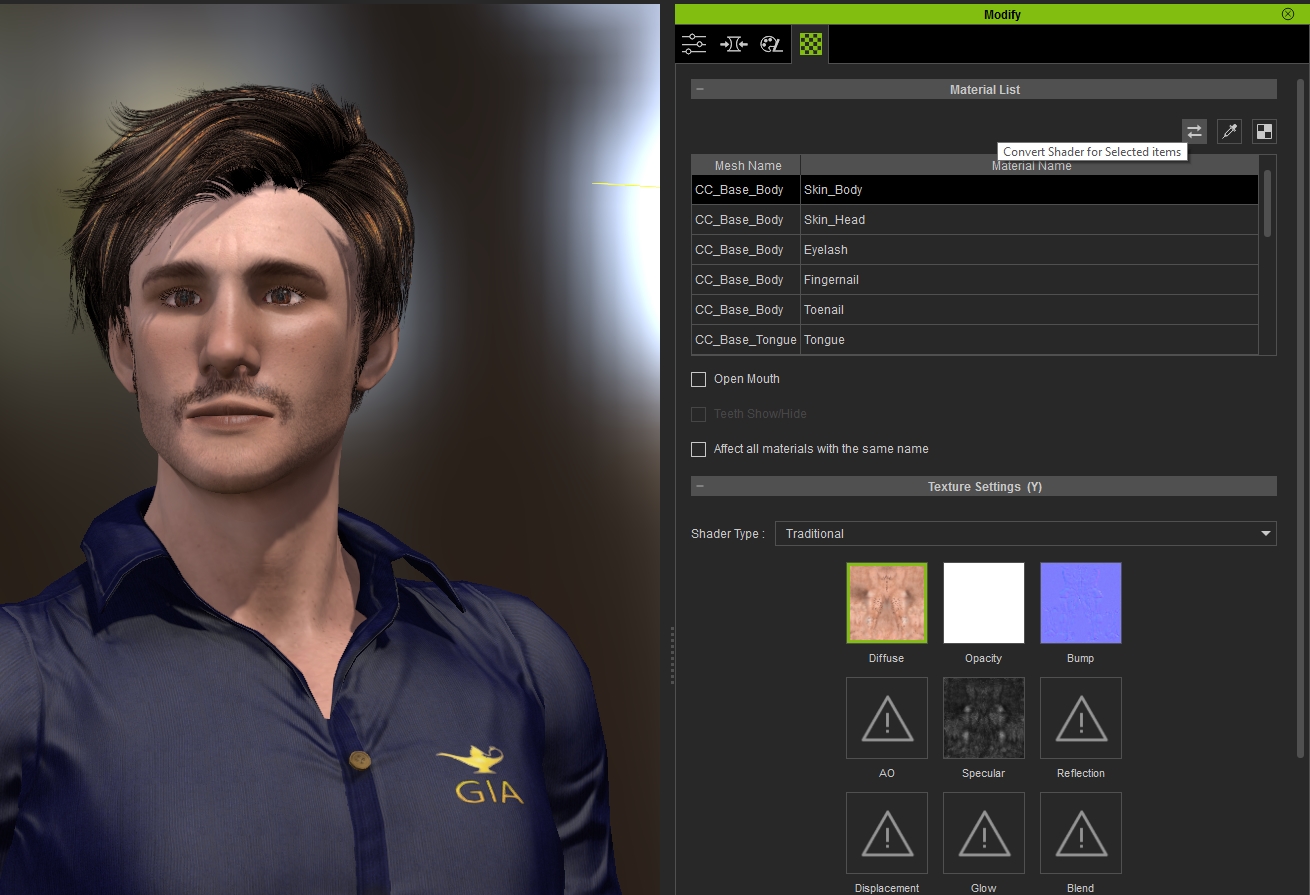
Task: Collapse the Texture Settings section
Action: (700, 486)
